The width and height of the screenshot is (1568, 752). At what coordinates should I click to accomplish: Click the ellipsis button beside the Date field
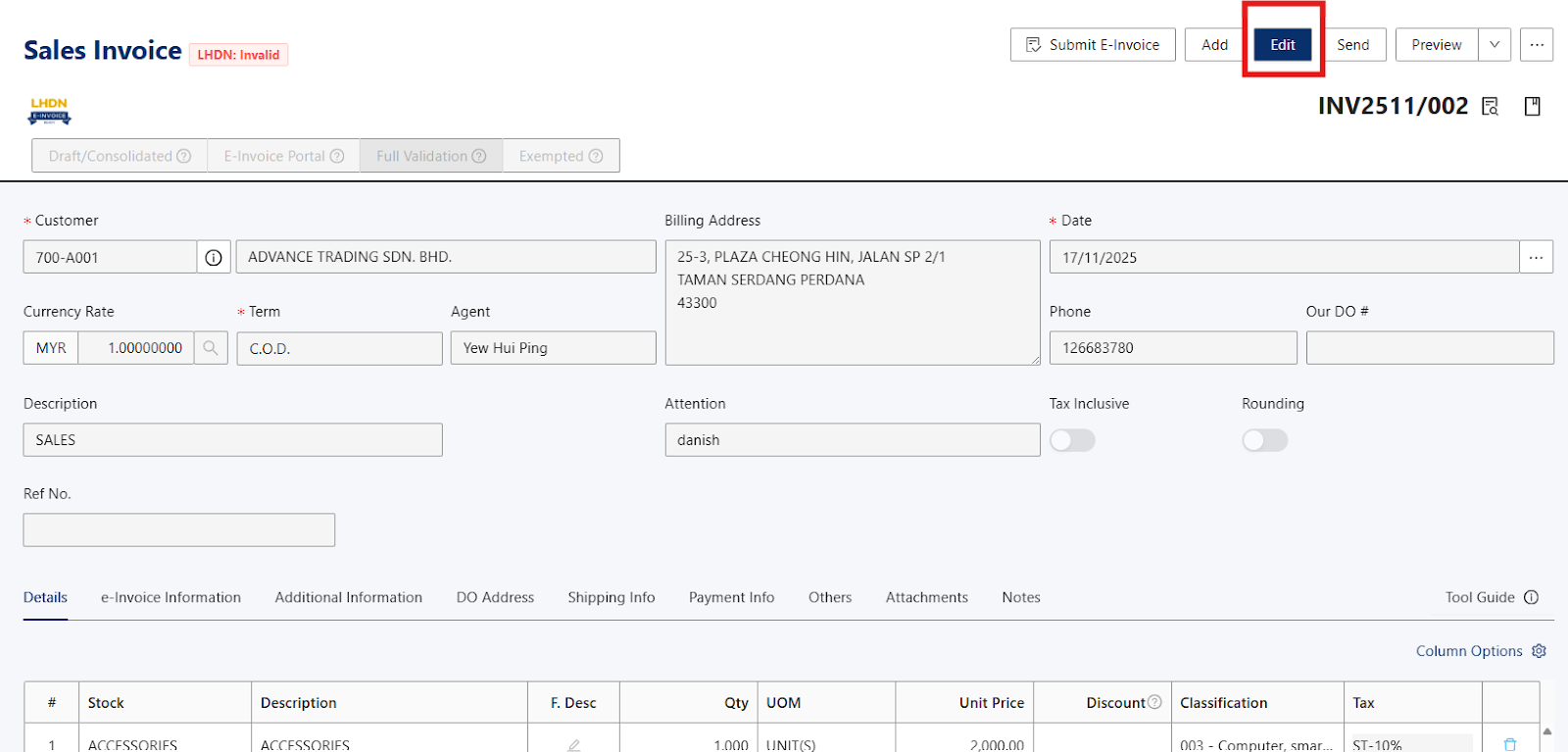(1536, 258)
